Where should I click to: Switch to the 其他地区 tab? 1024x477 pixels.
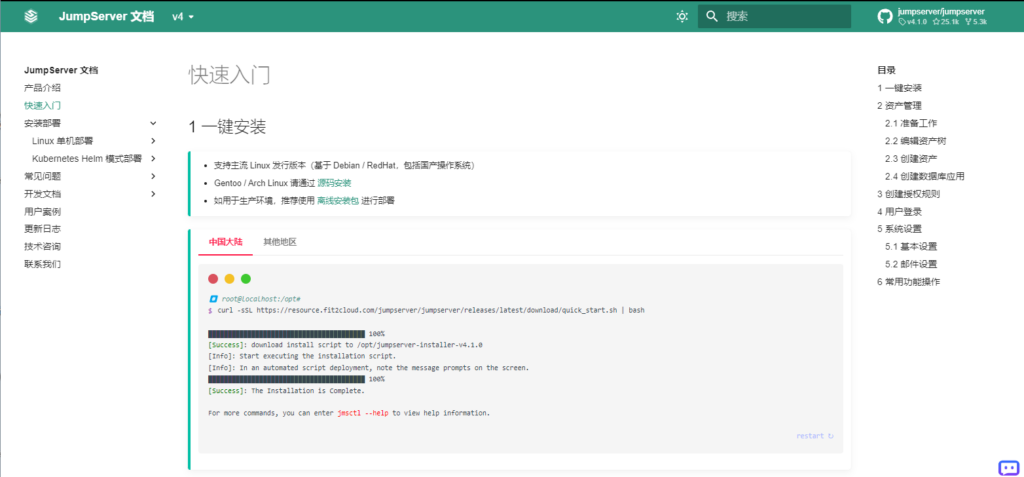pos(280,242)
